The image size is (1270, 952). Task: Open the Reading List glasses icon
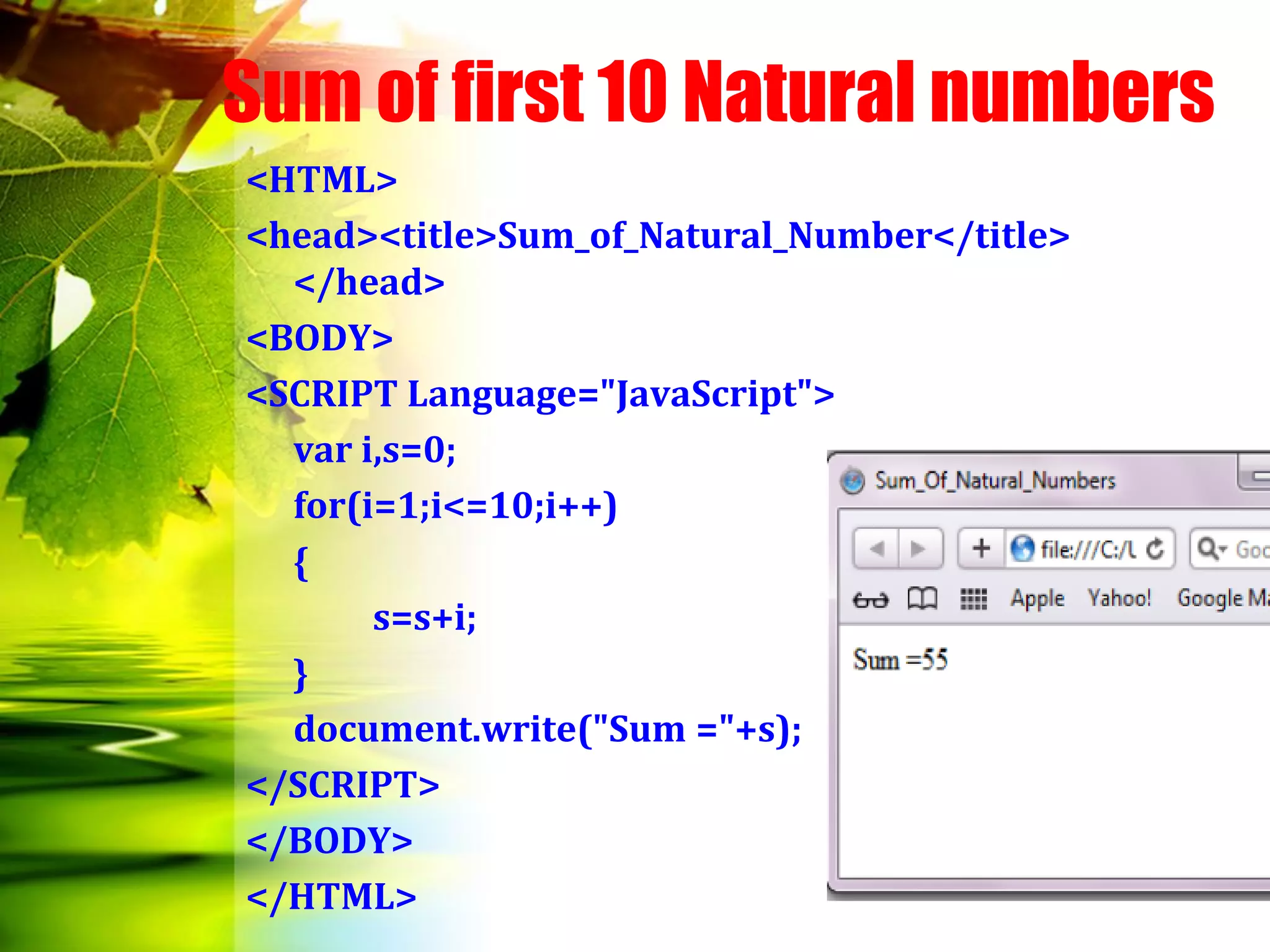click(871, 600)
